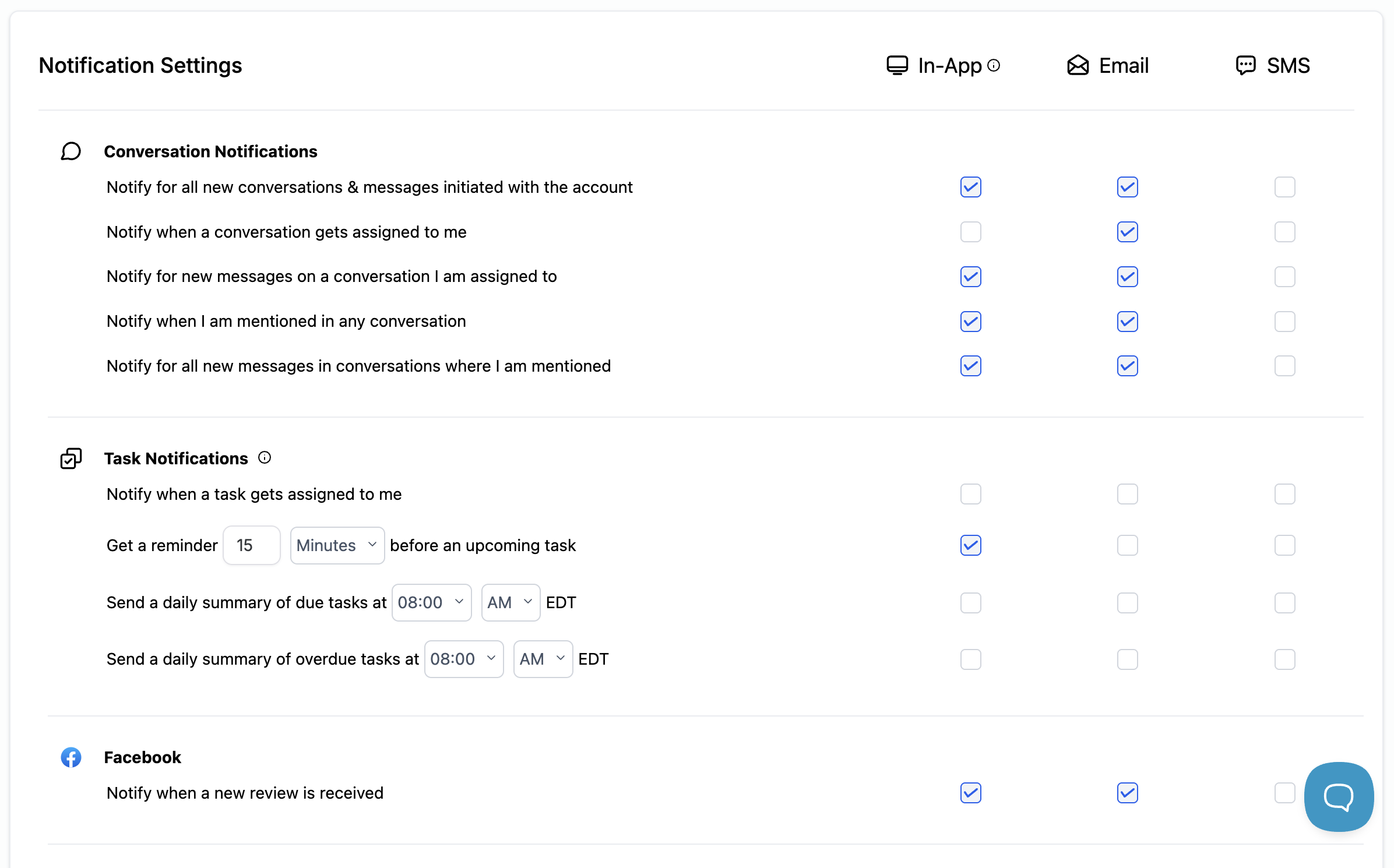Uncheck Email for new Facebook review
1394x868 pixels.
1127,793
